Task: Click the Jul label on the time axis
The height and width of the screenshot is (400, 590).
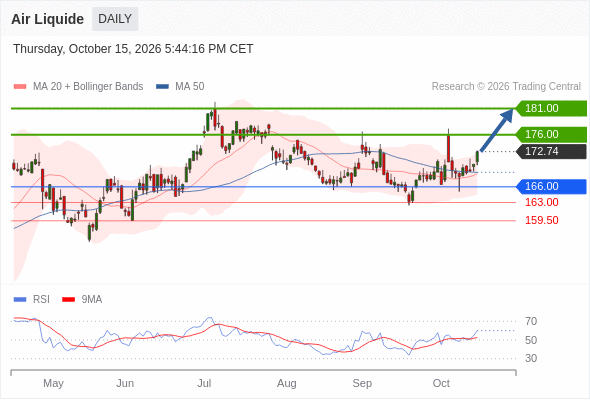Action: 204,383
